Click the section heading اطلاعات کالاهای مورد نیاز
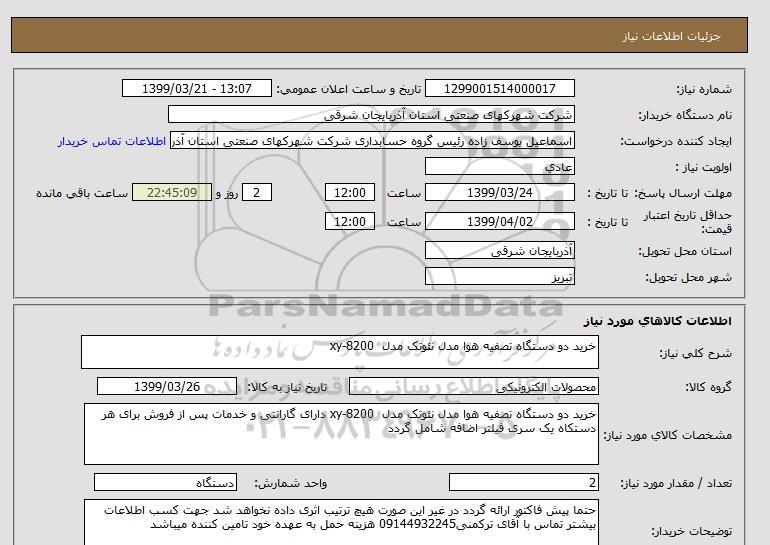The height and width of the screenshot is (545, 770). click(658, 321)
